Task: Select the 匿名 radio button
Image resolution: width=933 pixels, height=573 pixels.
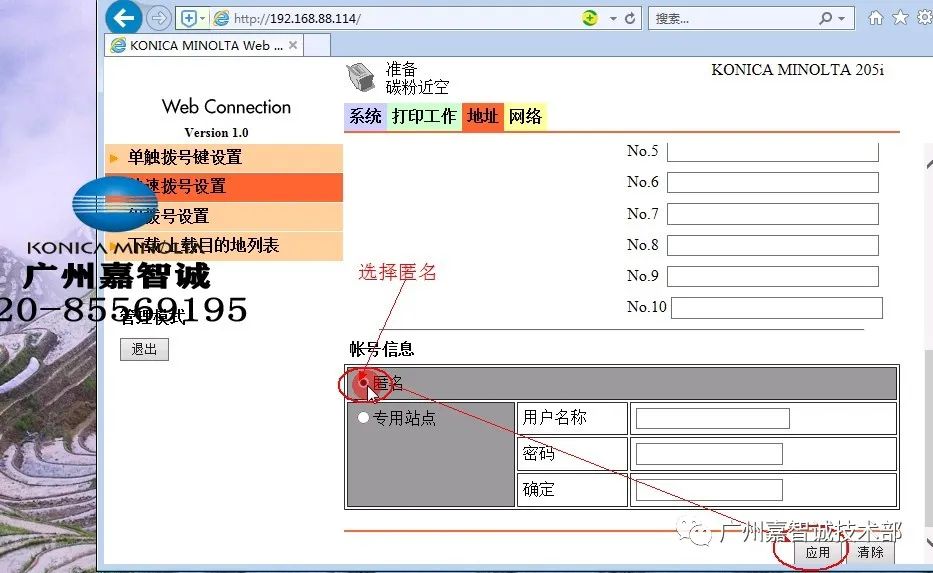Action: [x=363, y=383]
